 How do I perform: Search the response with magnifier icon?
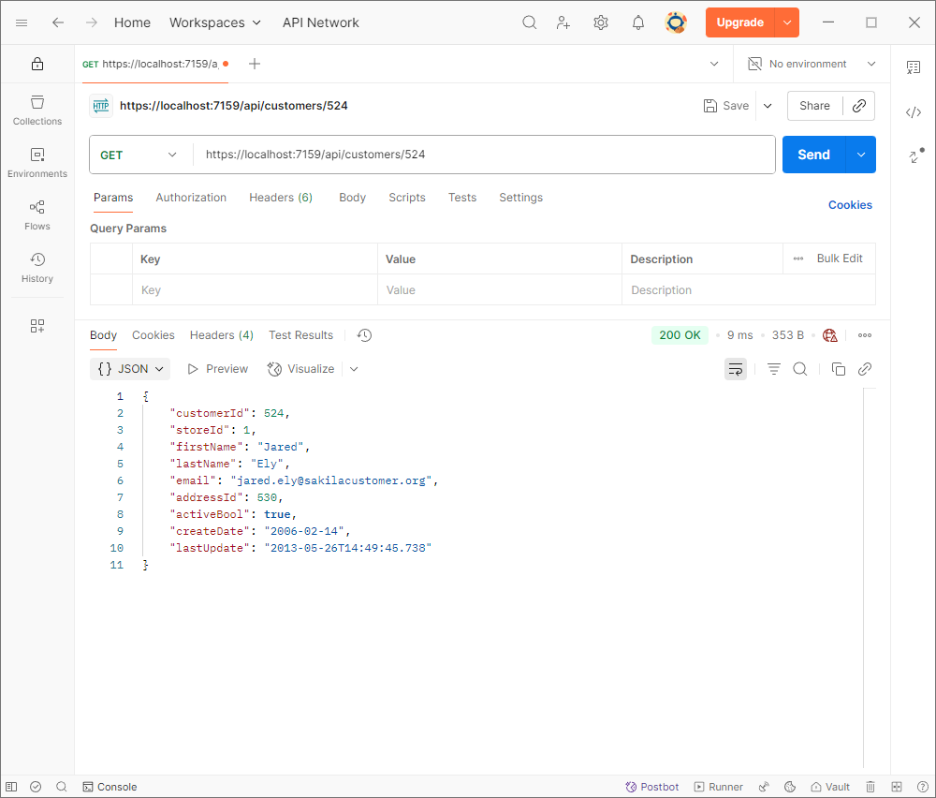(800, 369)
